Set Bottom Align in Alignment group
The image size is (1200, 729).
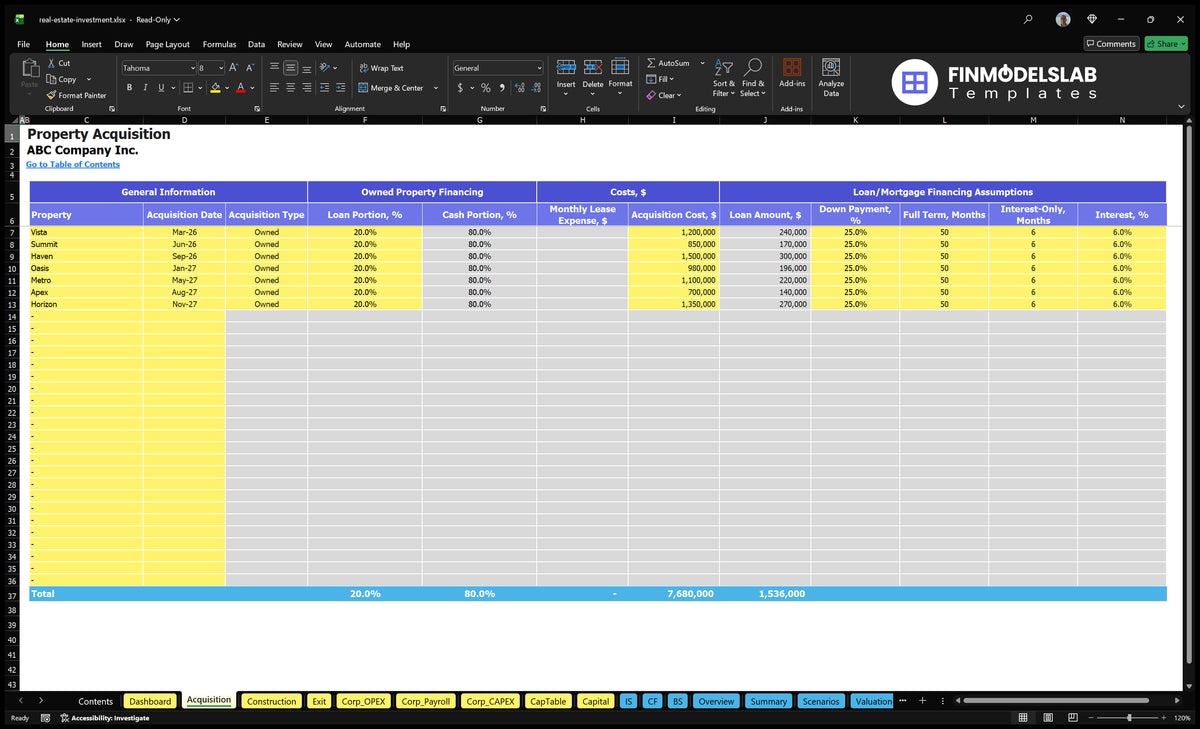point(307,68)
